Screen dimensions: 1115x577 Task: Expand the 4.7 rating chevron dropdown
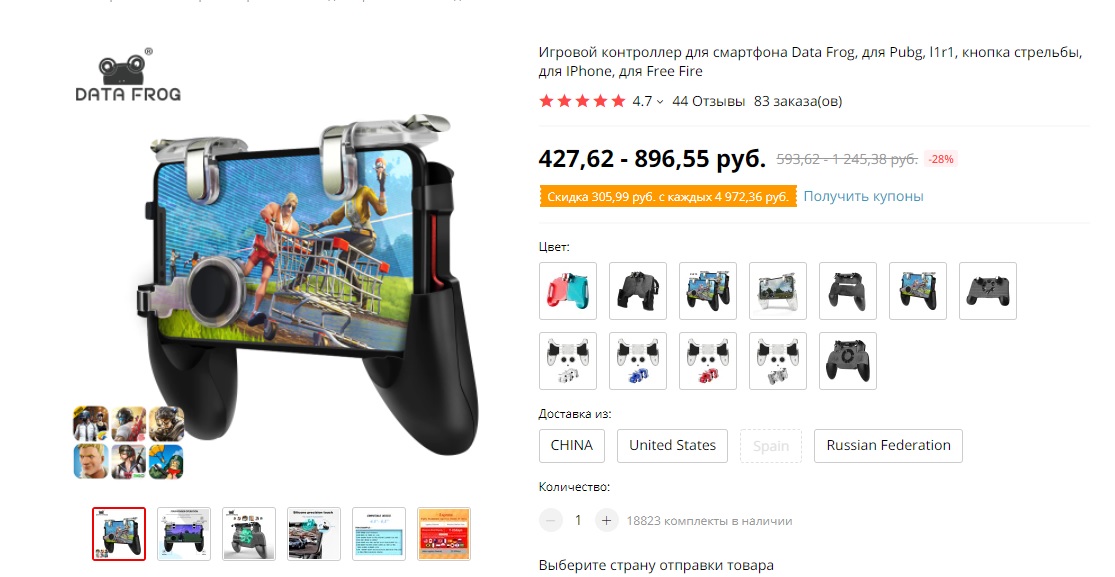click(660, 102)
